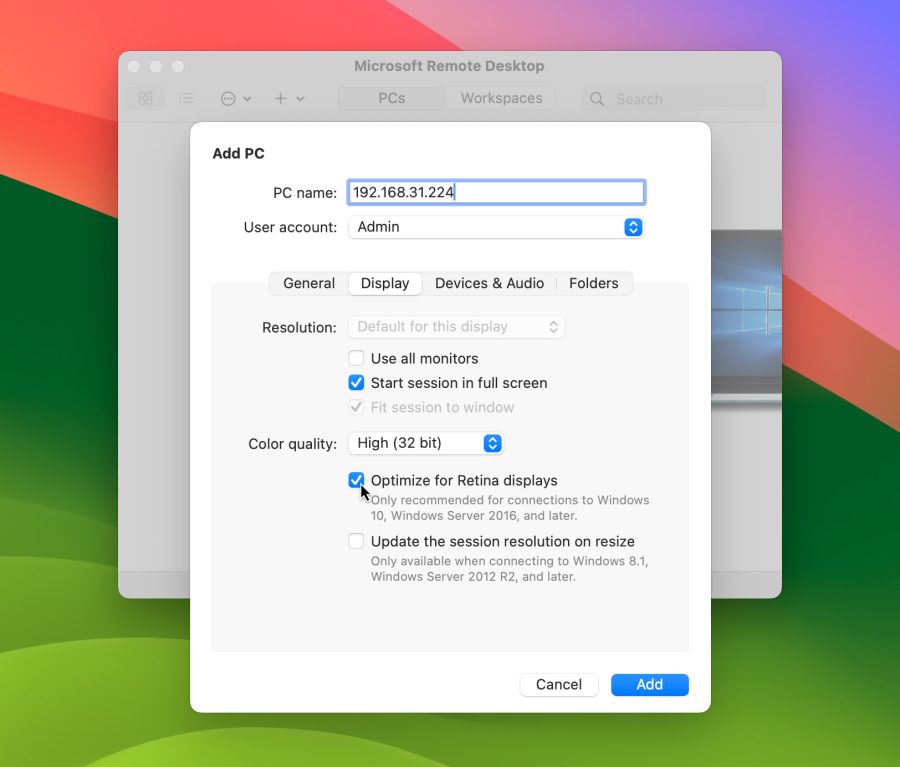Click the Add button to save the PC
This screenshot has width=900, height=767.
click(x=649, y=685)
